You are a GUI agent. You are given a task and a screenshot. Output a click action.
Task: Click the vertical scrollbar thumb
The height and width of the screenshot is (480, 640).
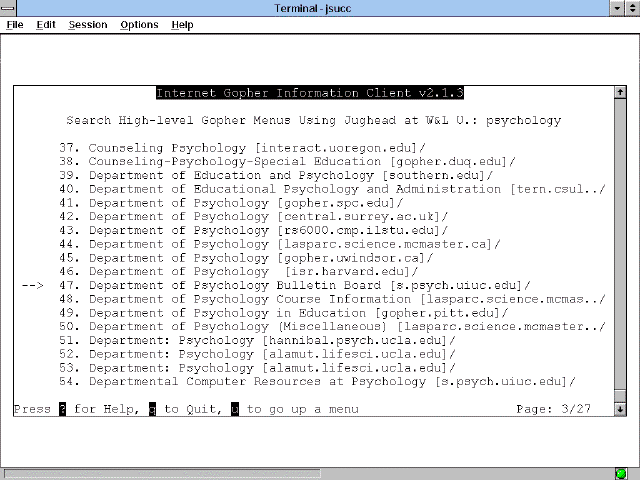(620, 396)
